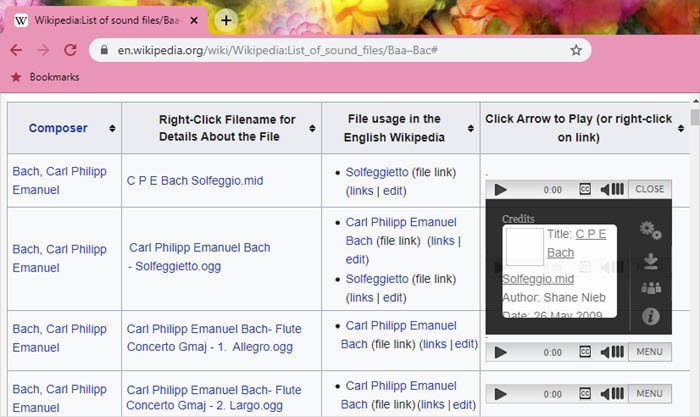Image resolution: width=700 pixels, height=417 pixels.
Task: Play the C P E Bach Solfeggio.mid audio
Action: tap(501, 189)
